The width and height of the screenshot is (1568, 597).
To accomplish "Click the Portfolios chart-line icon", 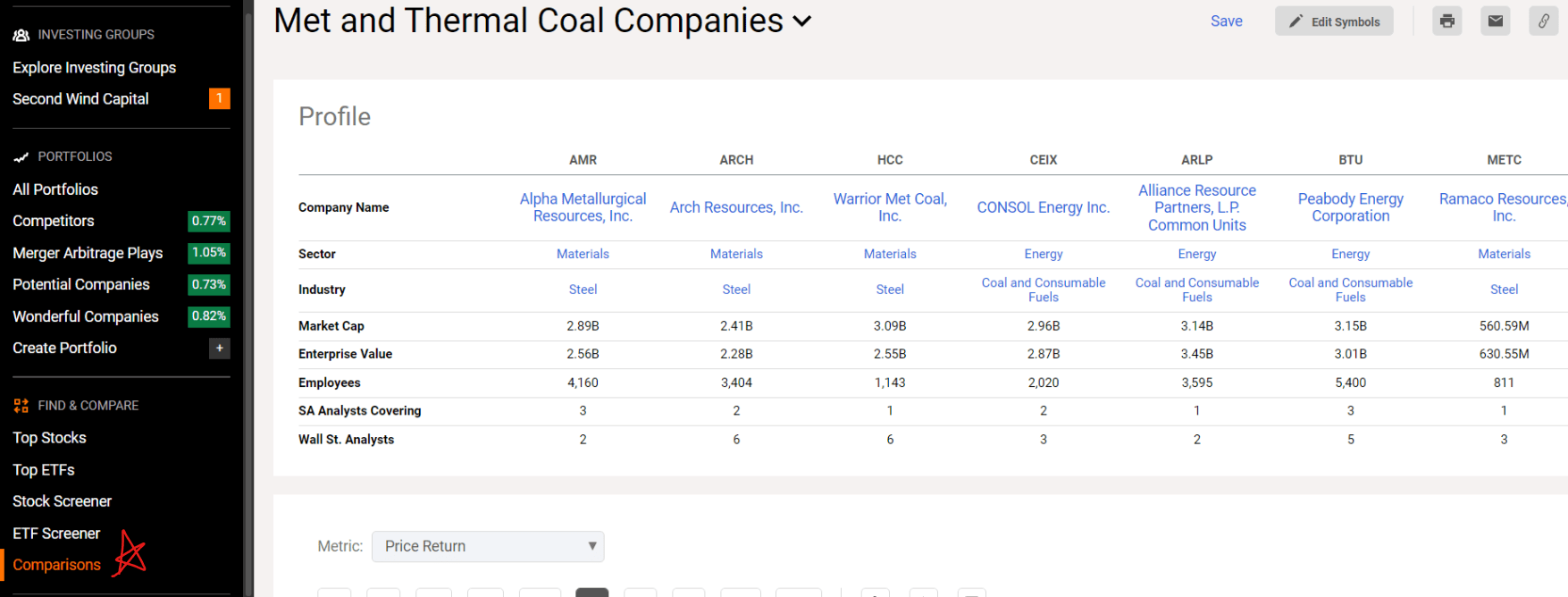I will (x=21, y=157).
